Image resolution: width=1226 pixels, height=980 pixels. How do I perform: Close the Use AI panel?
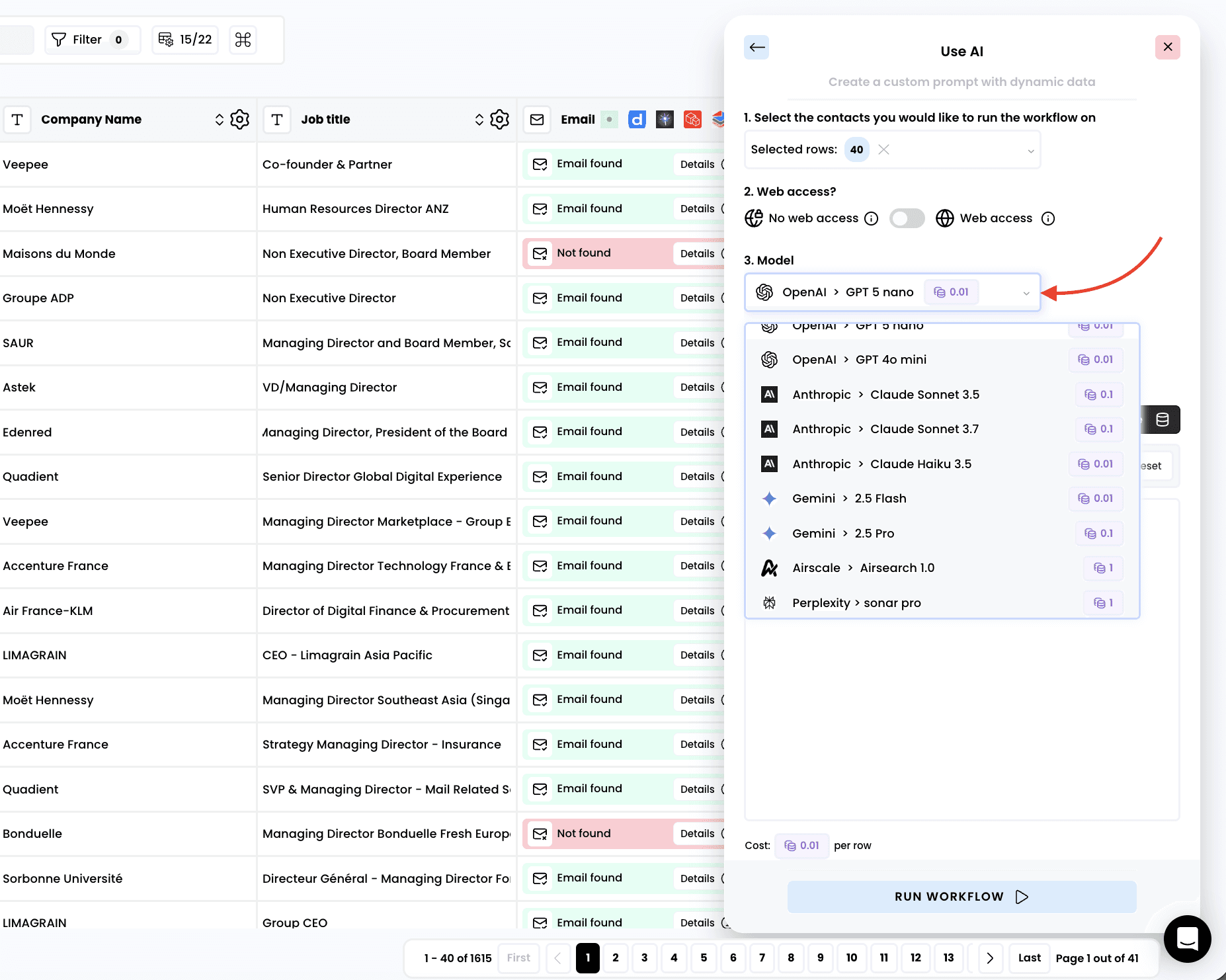[x=1168, y=47]
